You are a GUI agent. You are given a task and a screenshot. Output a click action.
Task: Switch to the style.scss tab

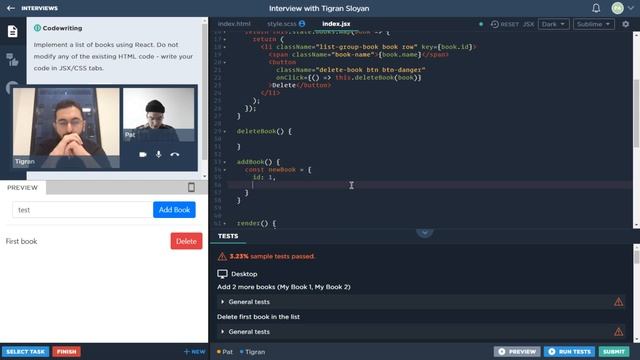[282, 24]
